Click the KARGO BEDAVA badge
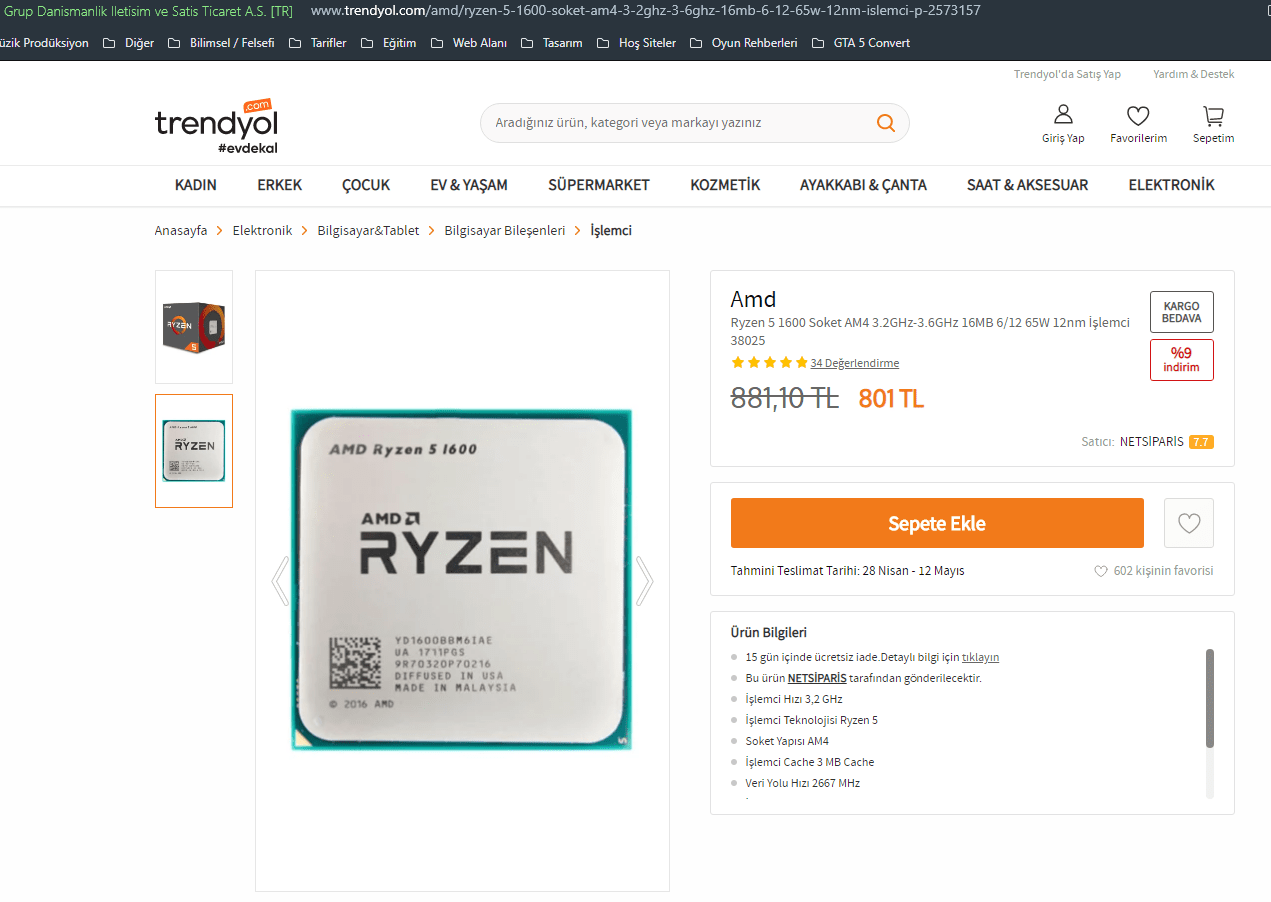 1182,312
